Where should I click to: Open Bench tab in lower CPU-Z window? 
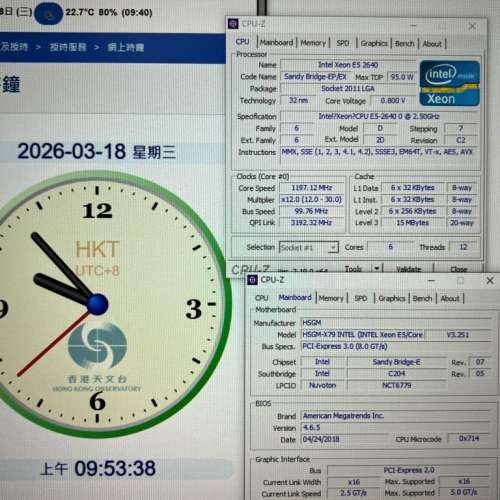[x=422, y=299]
